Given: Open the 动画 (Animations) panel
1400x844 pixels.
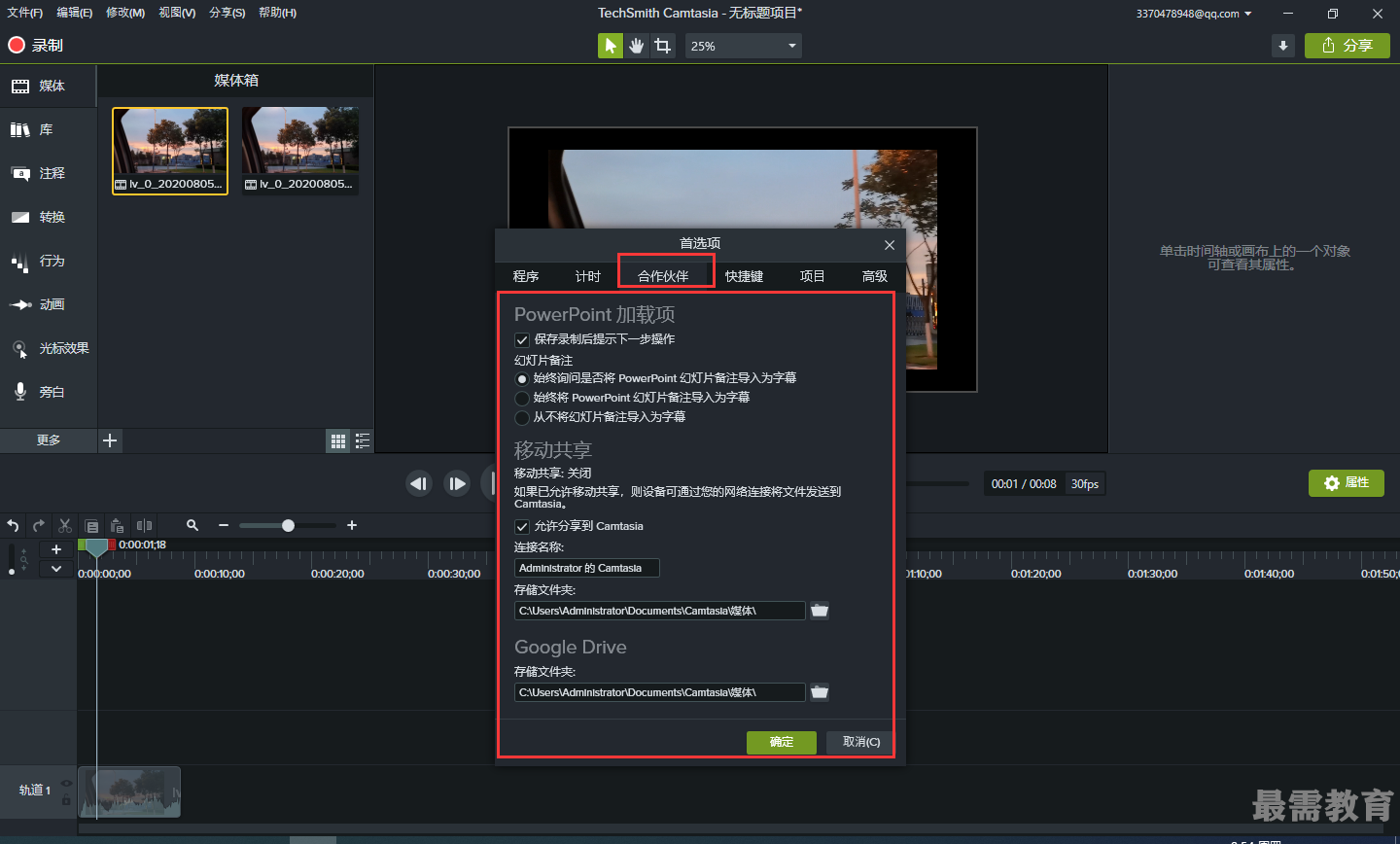Looking at the screenshot, I should pyautogui.click(x=49, y=304).
